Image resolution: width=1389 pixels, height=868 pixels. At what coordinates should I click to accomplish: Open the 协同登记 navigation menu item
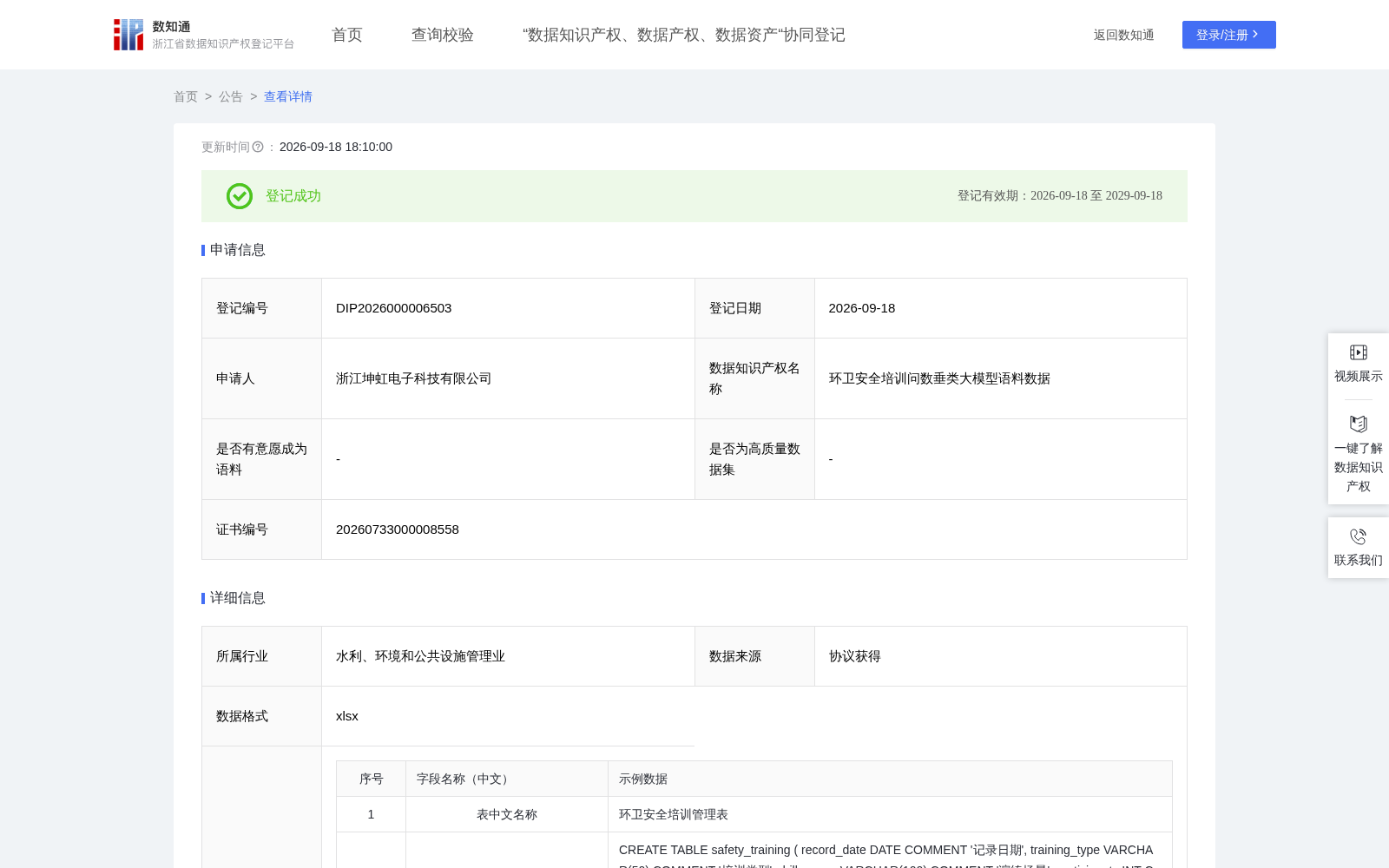[x=684, y=35]
